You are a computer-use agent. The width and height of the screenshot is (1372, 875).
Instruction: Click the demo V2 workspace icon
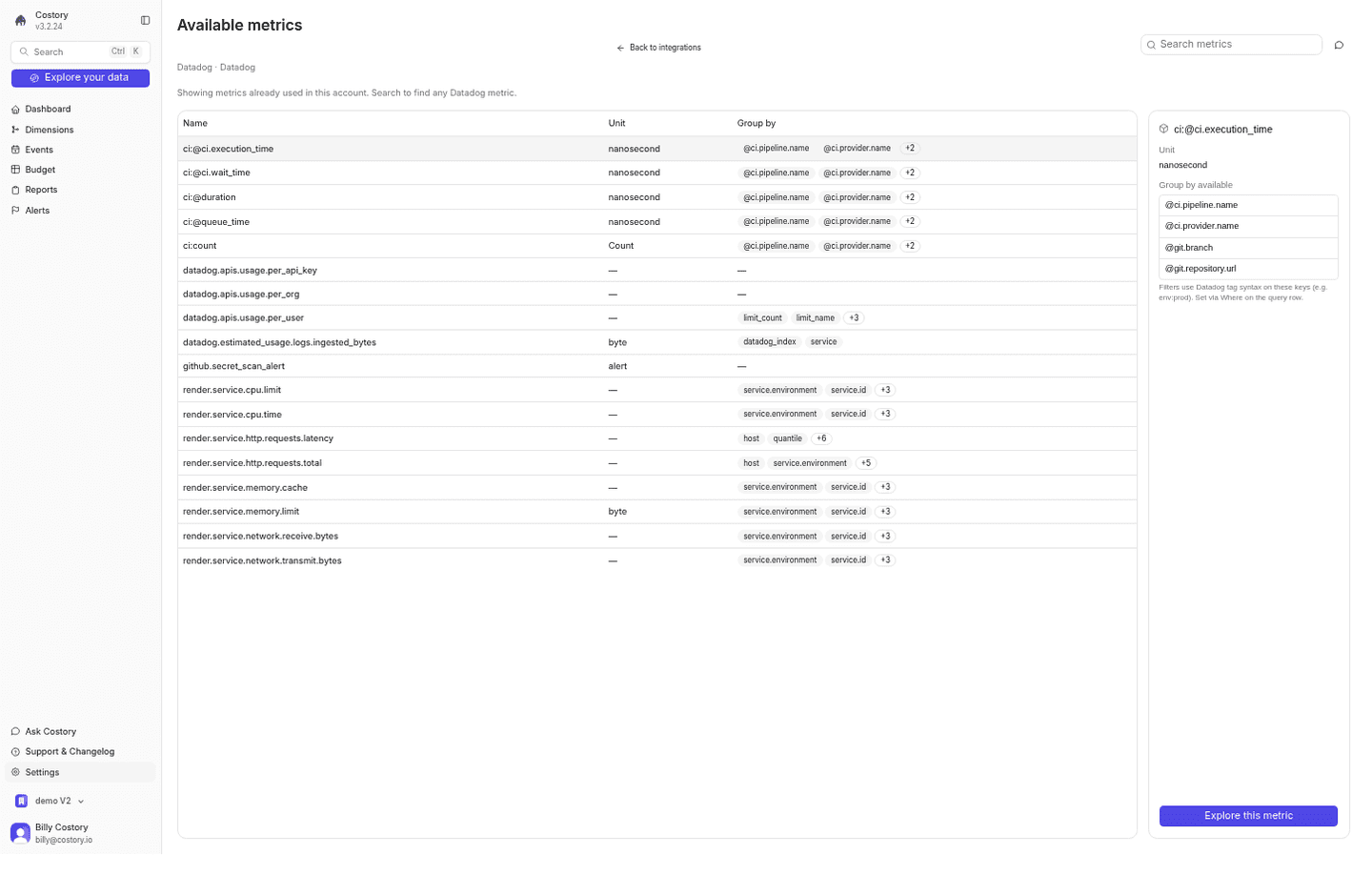pos(21,802)
